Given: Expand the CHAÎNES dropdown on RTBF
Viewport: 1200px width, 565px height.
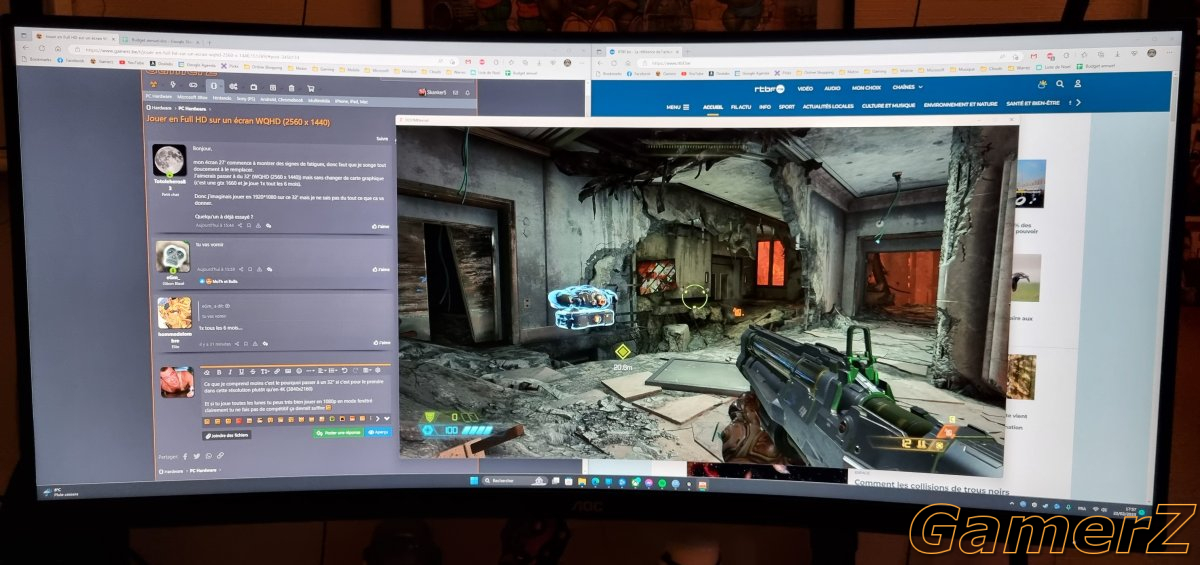Looking at the screenshot, I should 907,87.
